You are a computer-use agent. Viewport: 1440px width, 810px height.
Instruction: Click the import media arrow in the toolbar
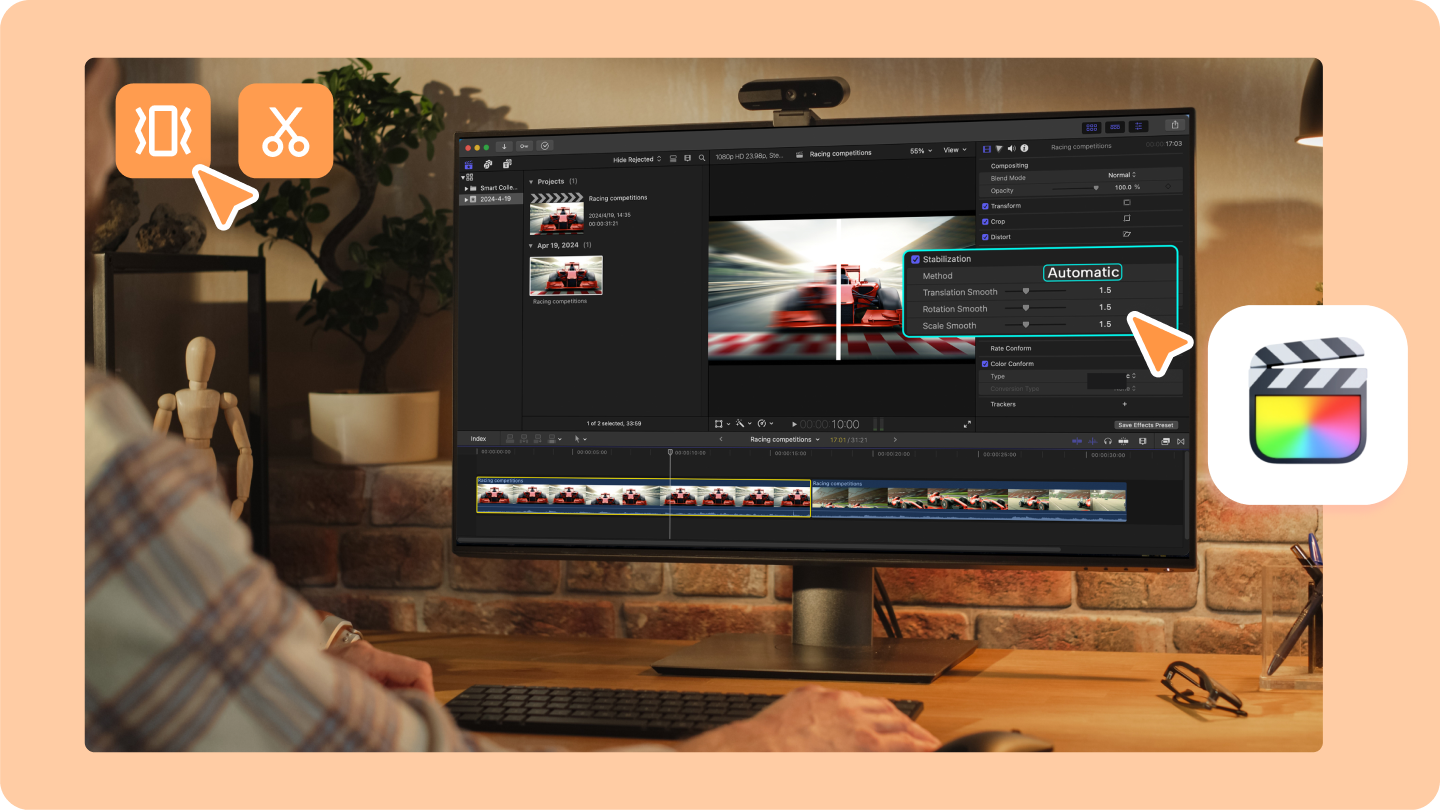point(505,146)
